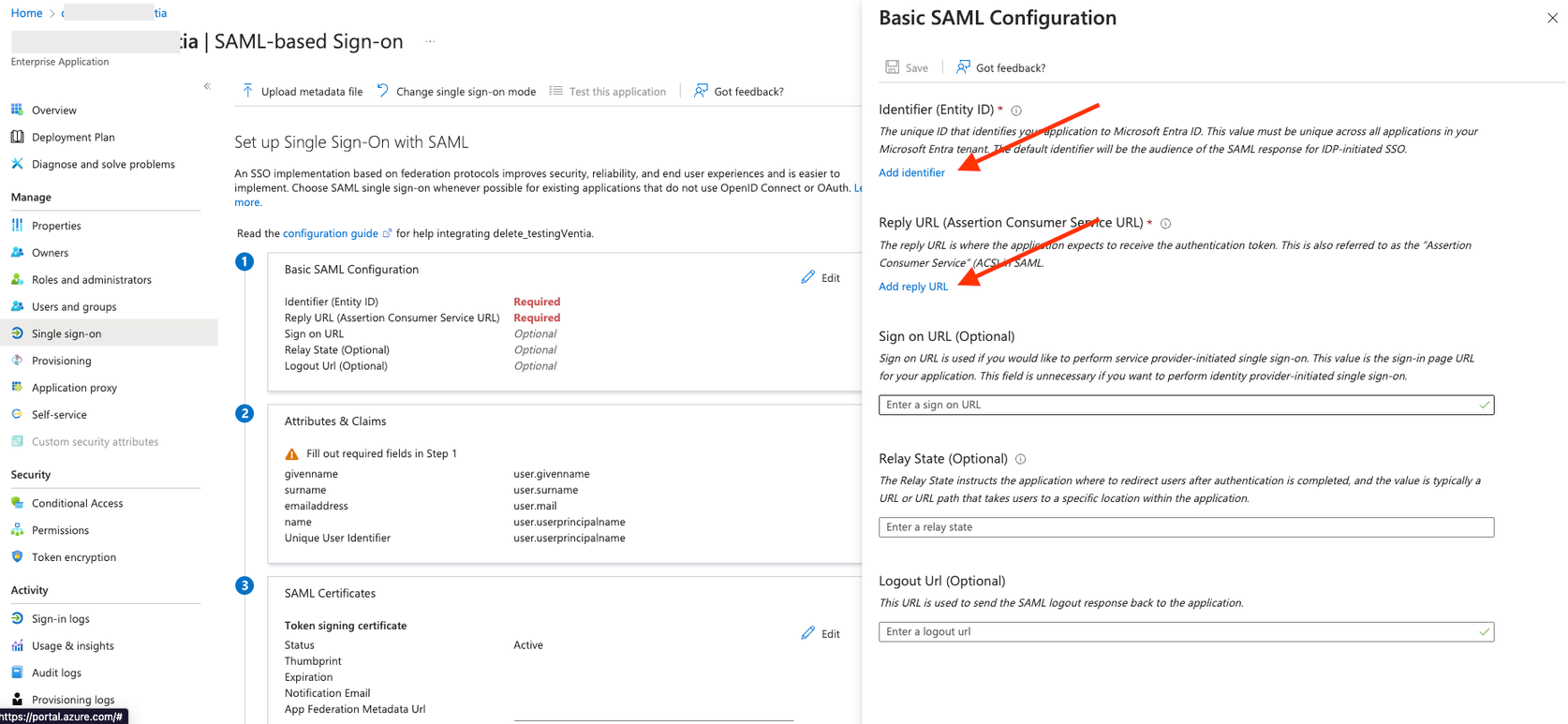Image resolution: width=1568 pixels, height=724 pixels.
Task: Click info icon beside Reply URL heading
Action: pos(1165,224)
